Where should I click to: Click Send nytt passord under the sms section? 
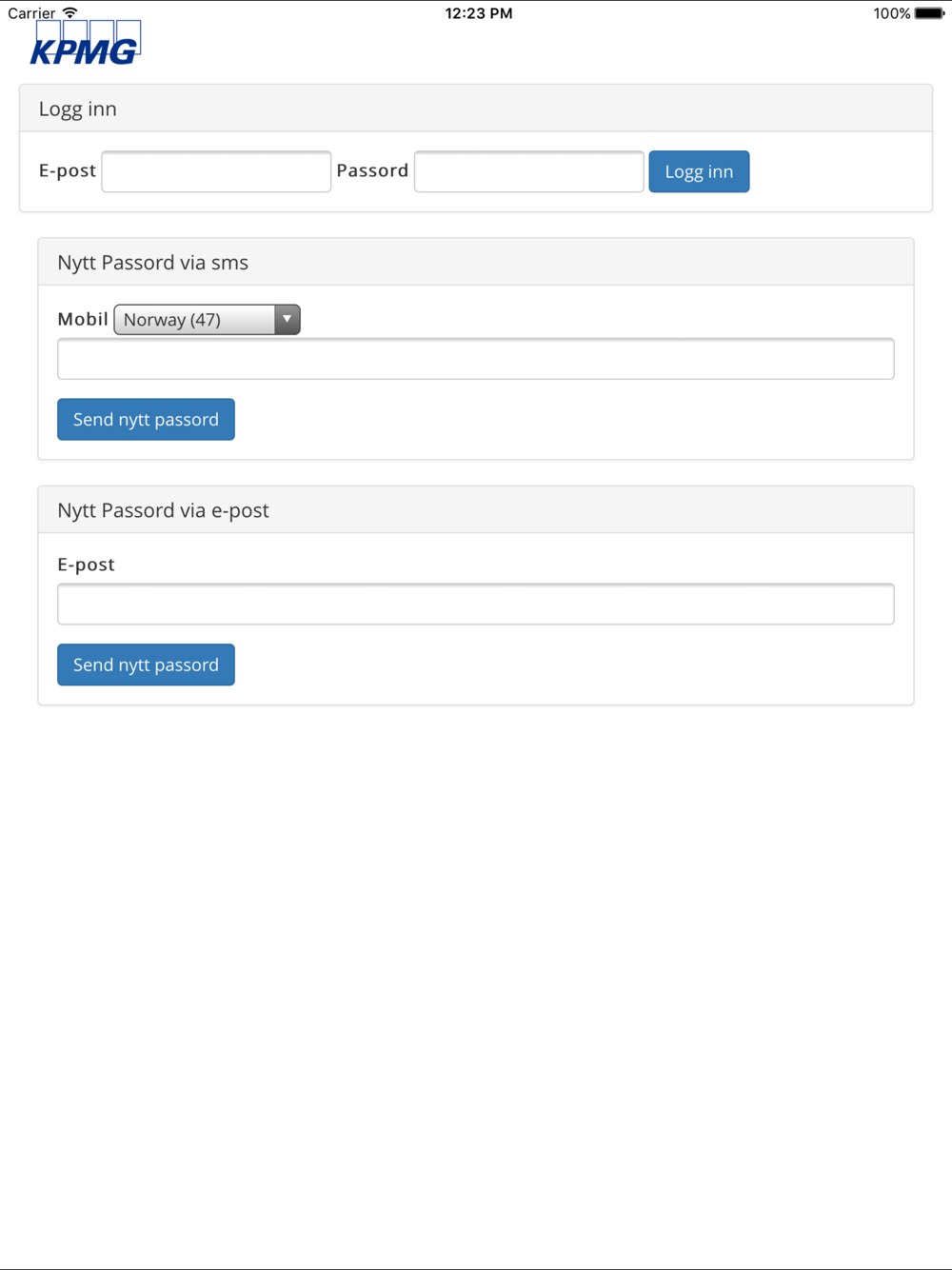[x=146, y=420]
